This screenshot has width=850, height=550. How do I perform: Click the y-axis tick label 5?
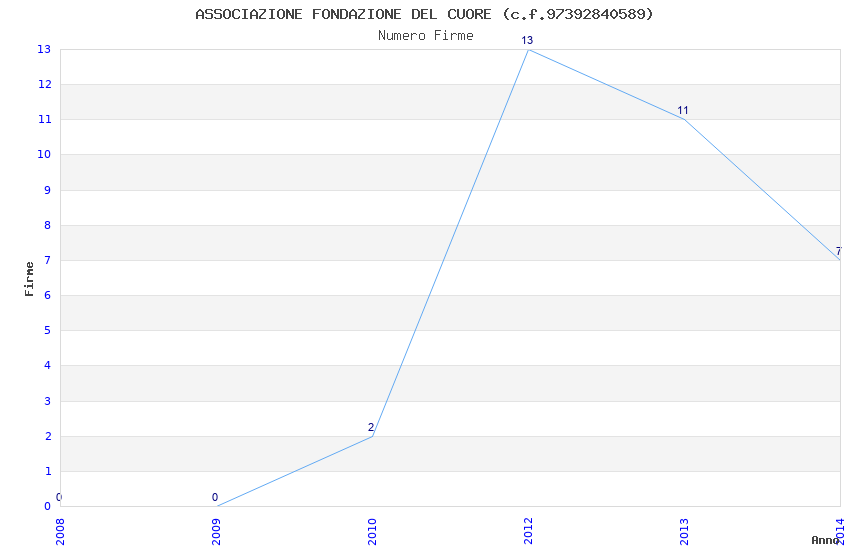48,331
